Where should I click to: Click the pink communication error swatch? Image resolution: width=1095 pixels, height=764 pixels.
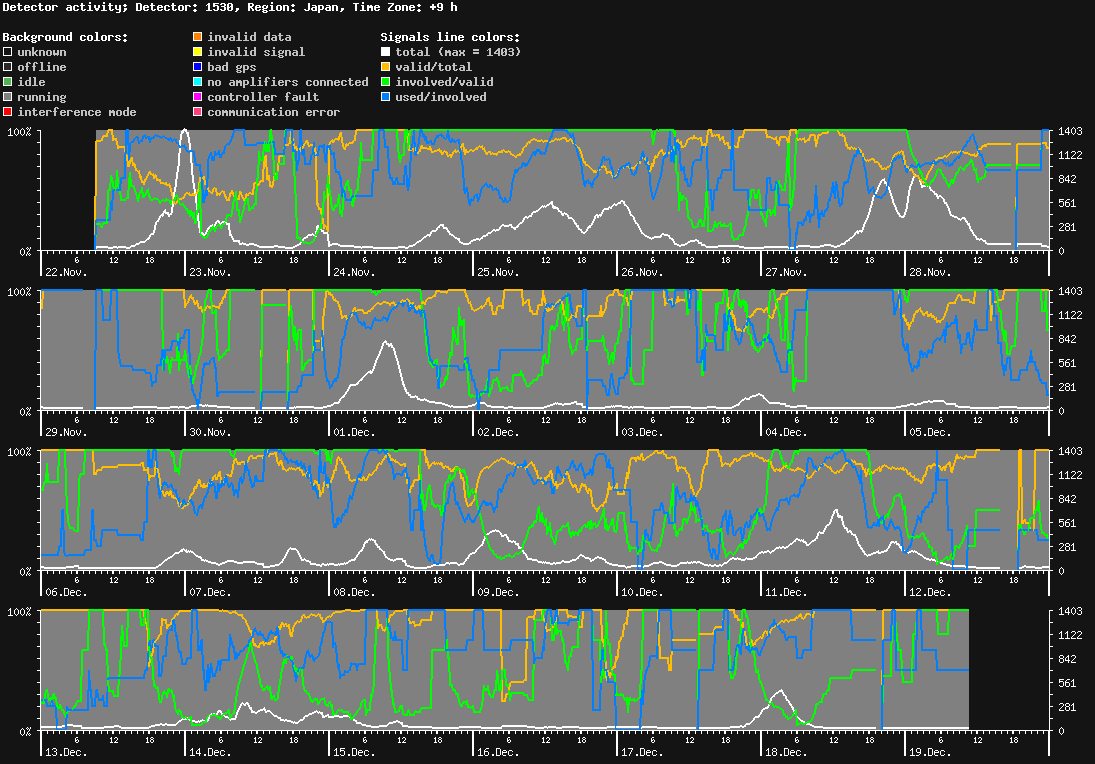(197, 112)
